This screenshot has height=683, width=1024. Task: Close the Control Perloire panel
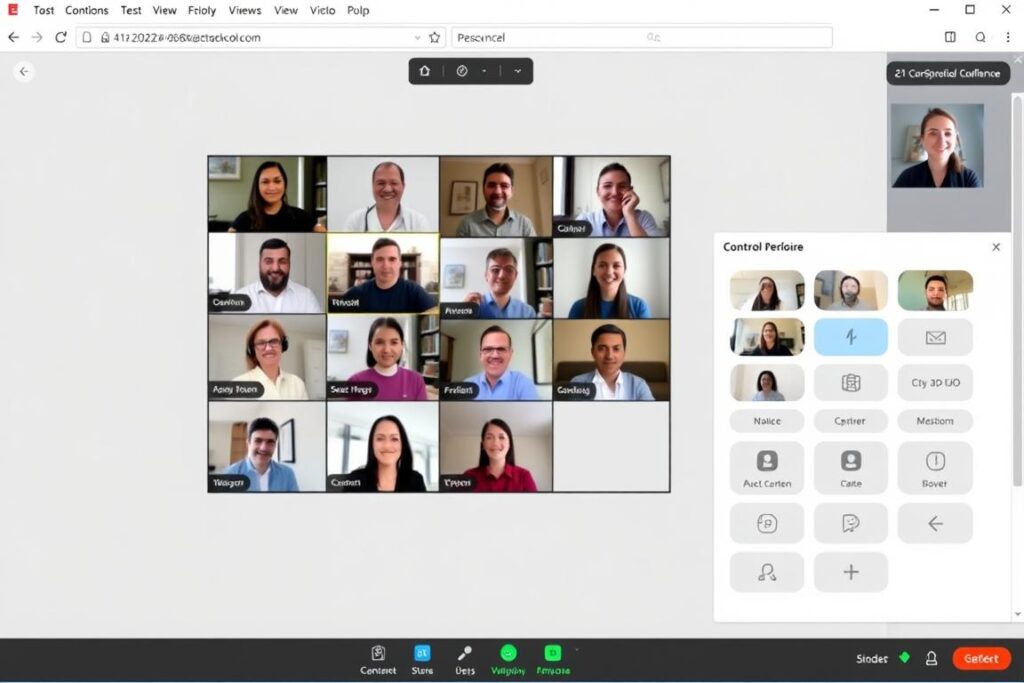(996, 247)
